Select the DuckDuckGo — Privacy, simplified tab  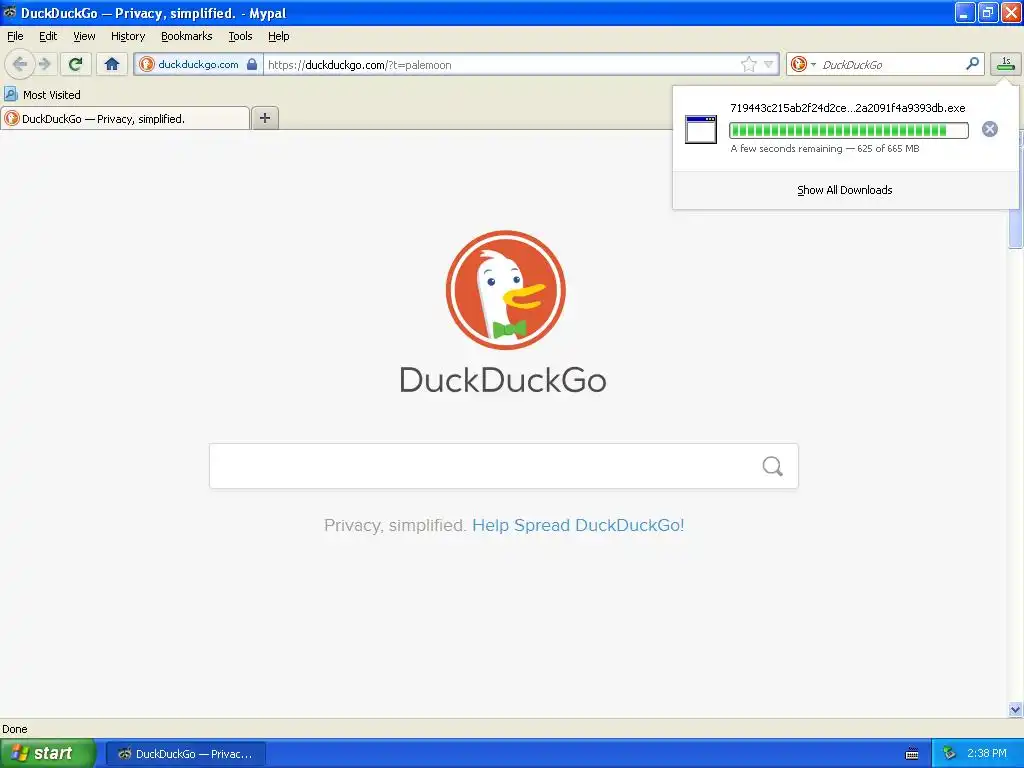point(125,118)
